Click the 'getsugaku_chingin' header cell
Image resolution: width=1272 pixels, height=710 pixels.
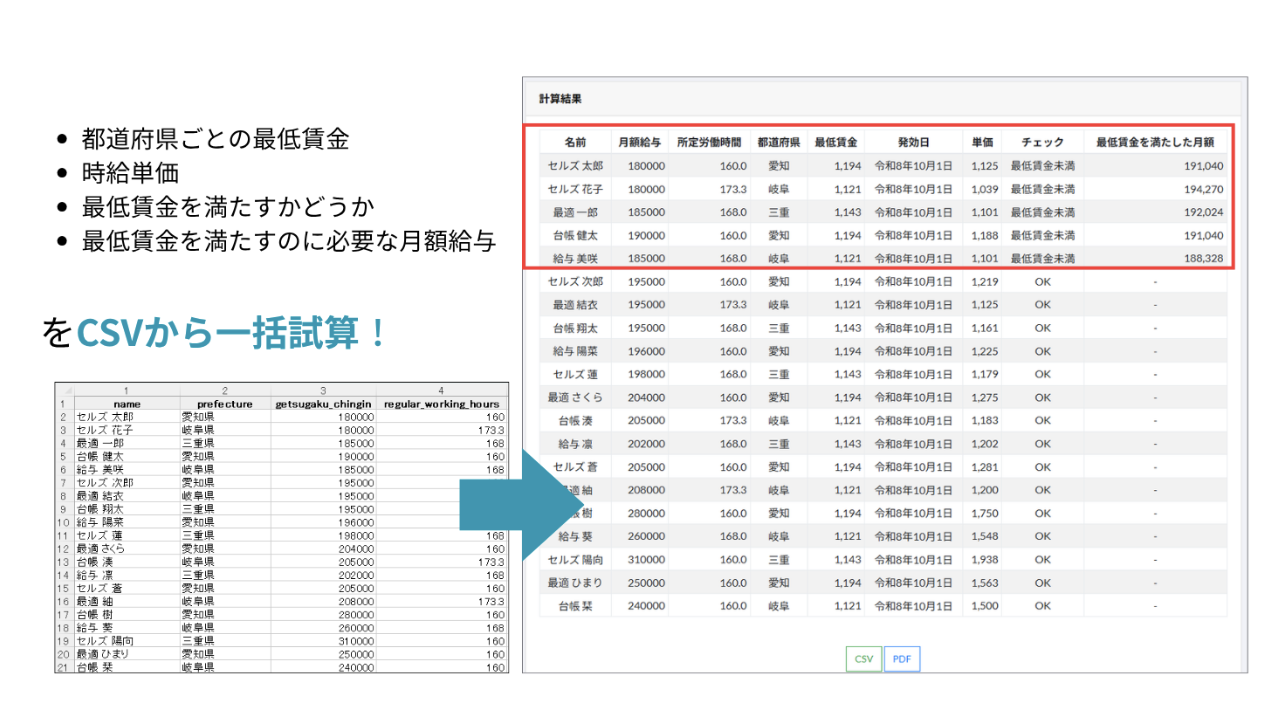324,403
